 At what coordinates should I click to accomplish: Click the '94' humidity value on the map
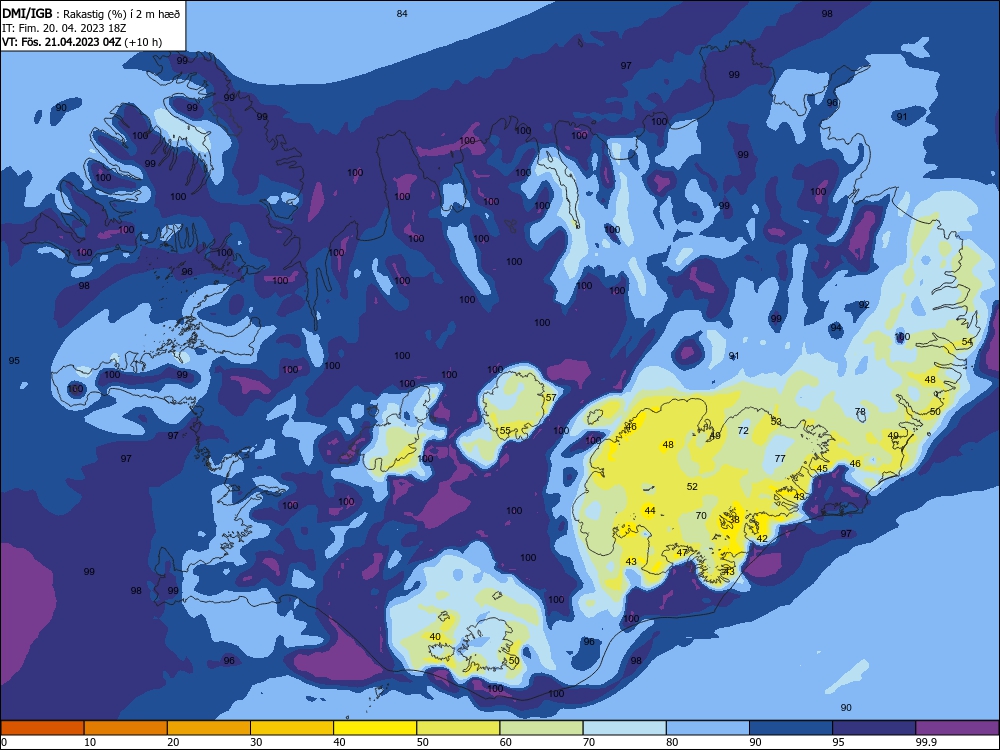pos(835,328)
